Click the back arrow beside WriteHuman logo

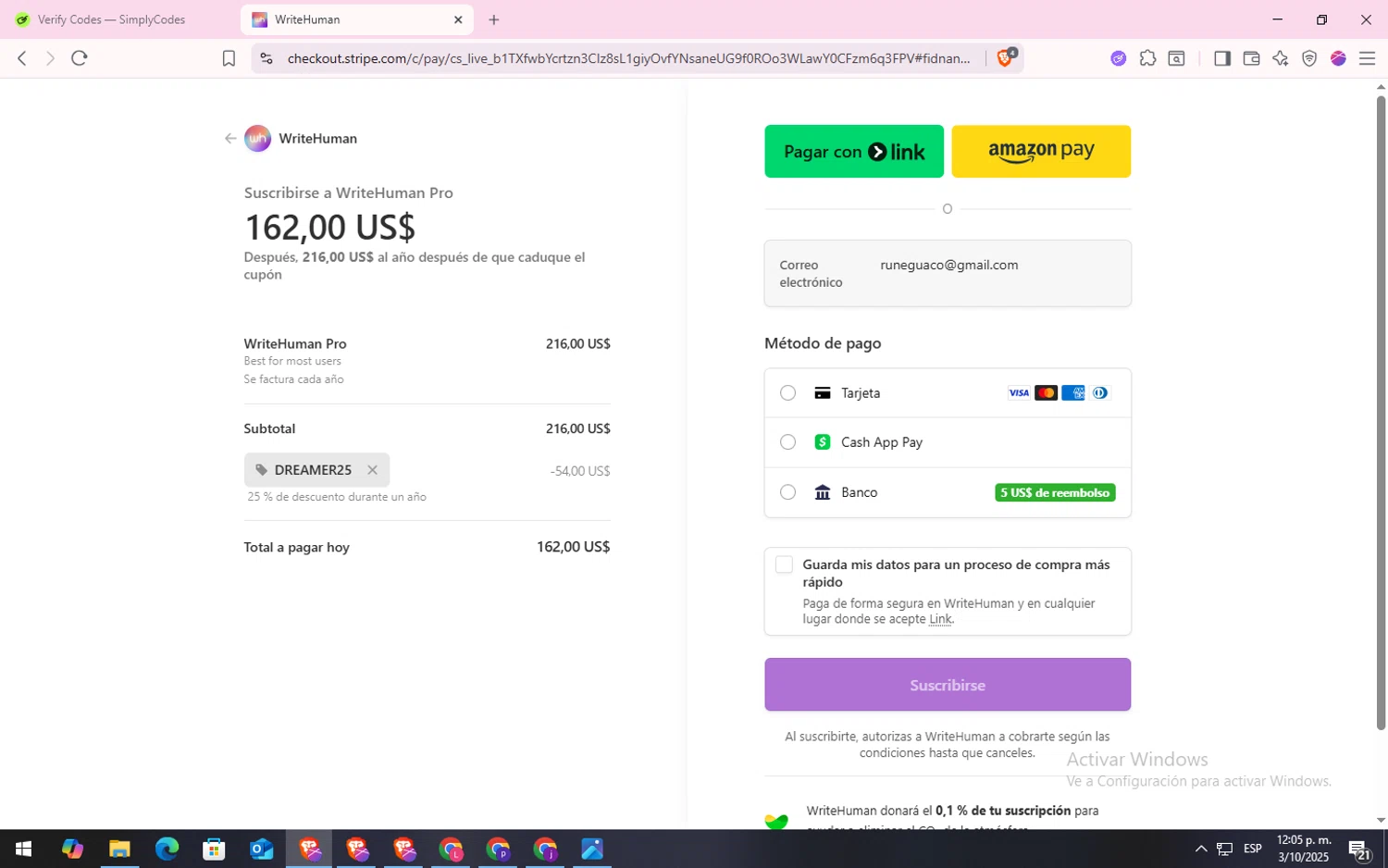pyautogui.click(x=230, y=139)
